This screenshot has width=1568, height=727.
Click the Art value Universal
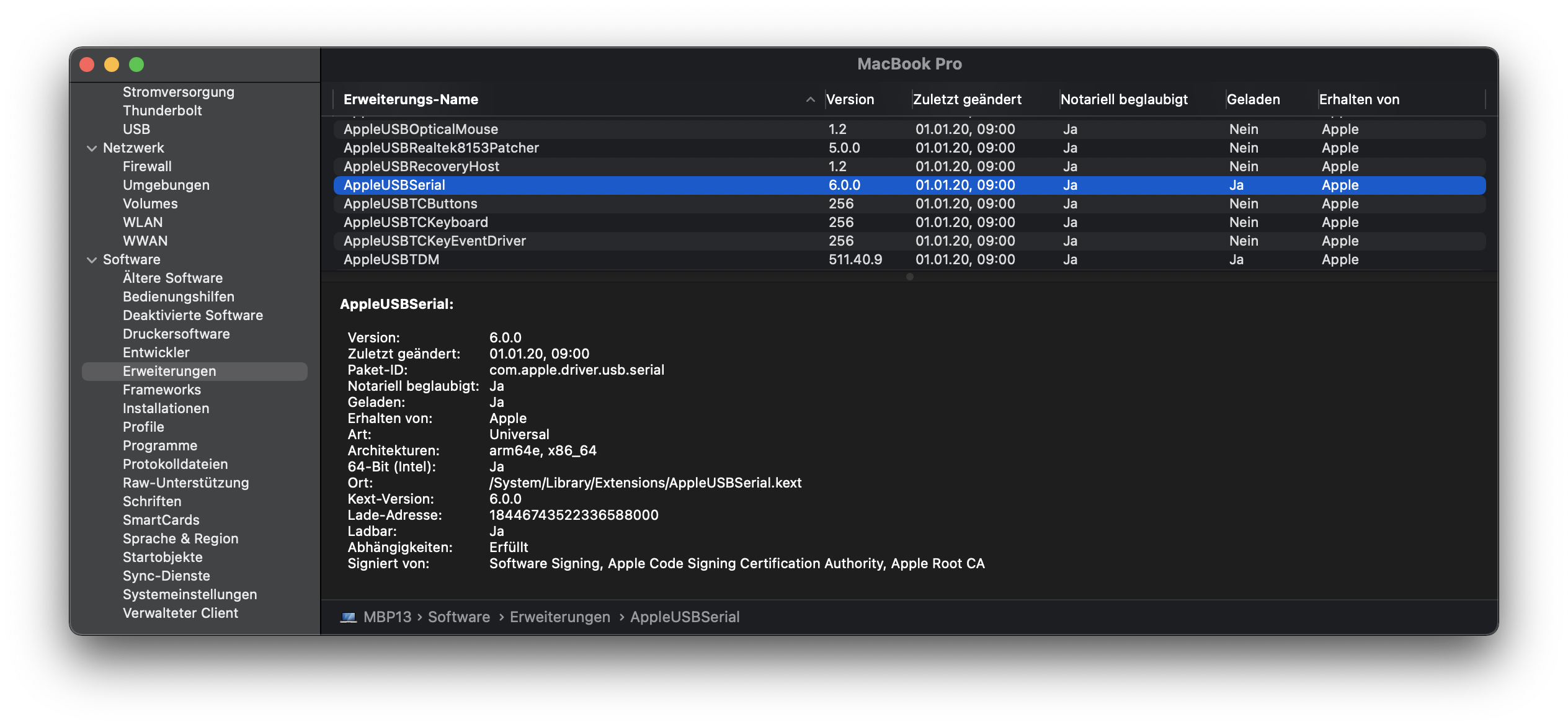[x=519, y=434]
